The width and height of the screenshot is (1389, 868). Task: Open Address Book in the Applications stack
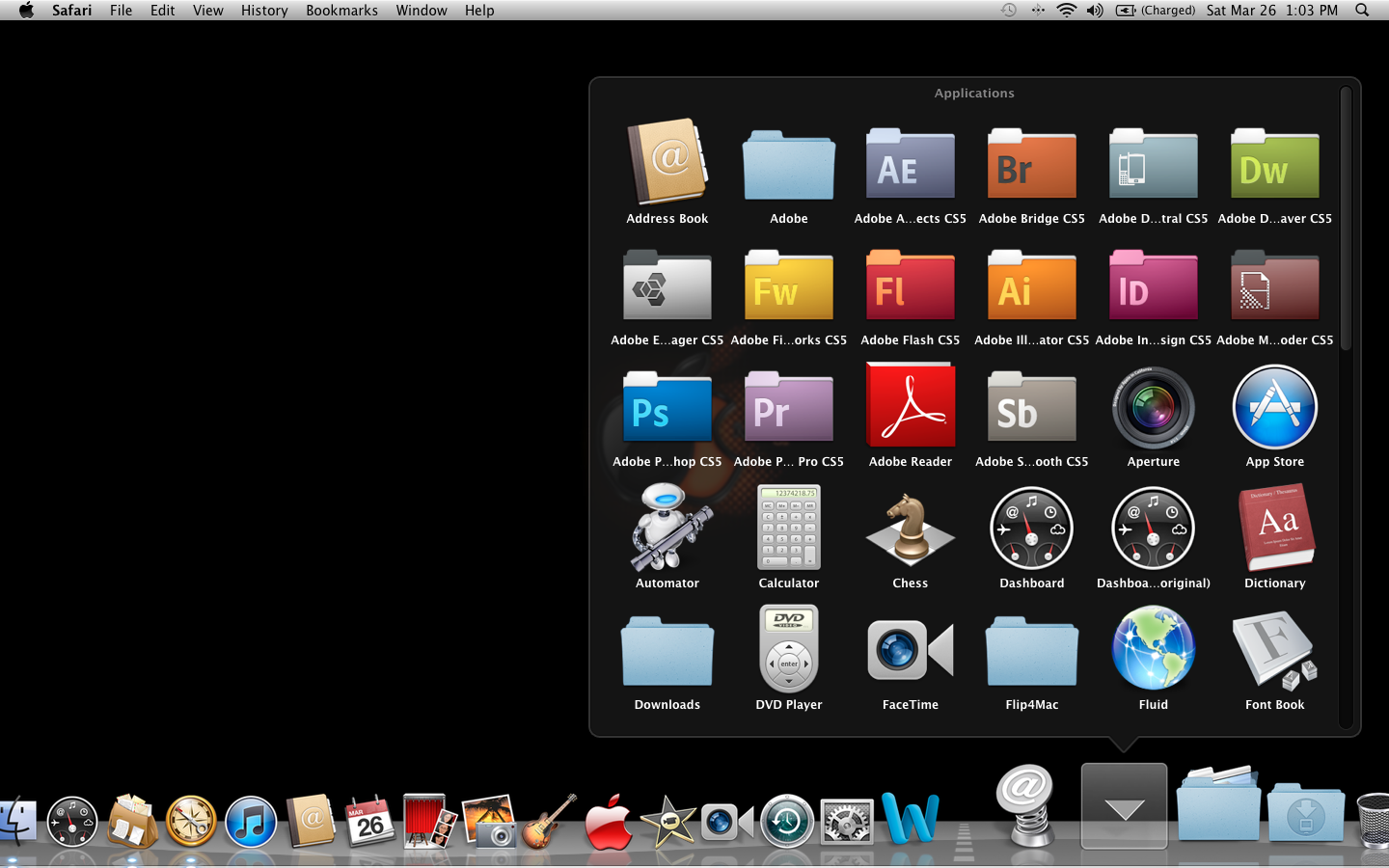pyautogui.click(x=667, y=162)
